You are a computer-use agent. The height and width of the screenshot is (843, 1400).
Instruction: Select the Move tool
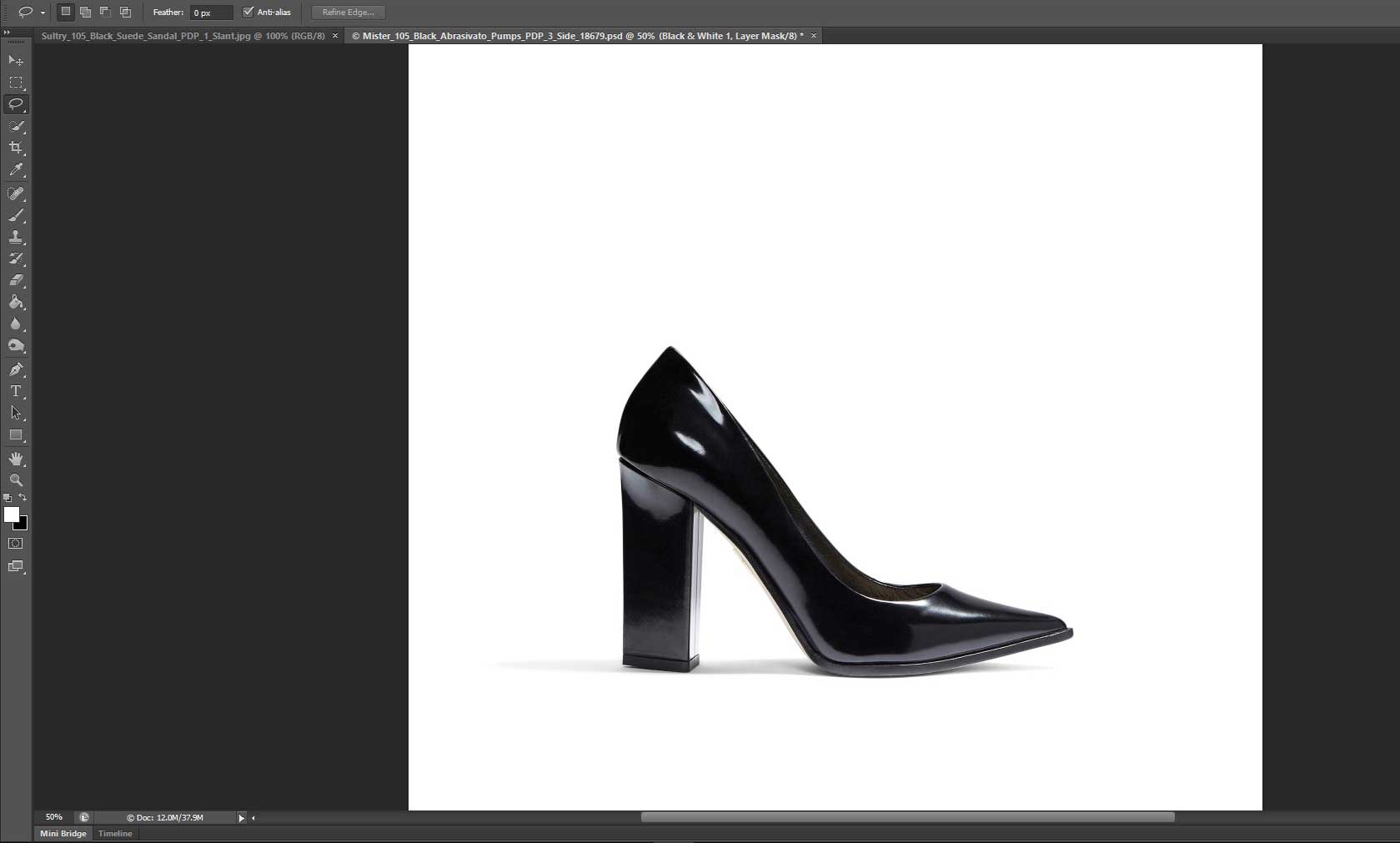(x=15, y=60)
